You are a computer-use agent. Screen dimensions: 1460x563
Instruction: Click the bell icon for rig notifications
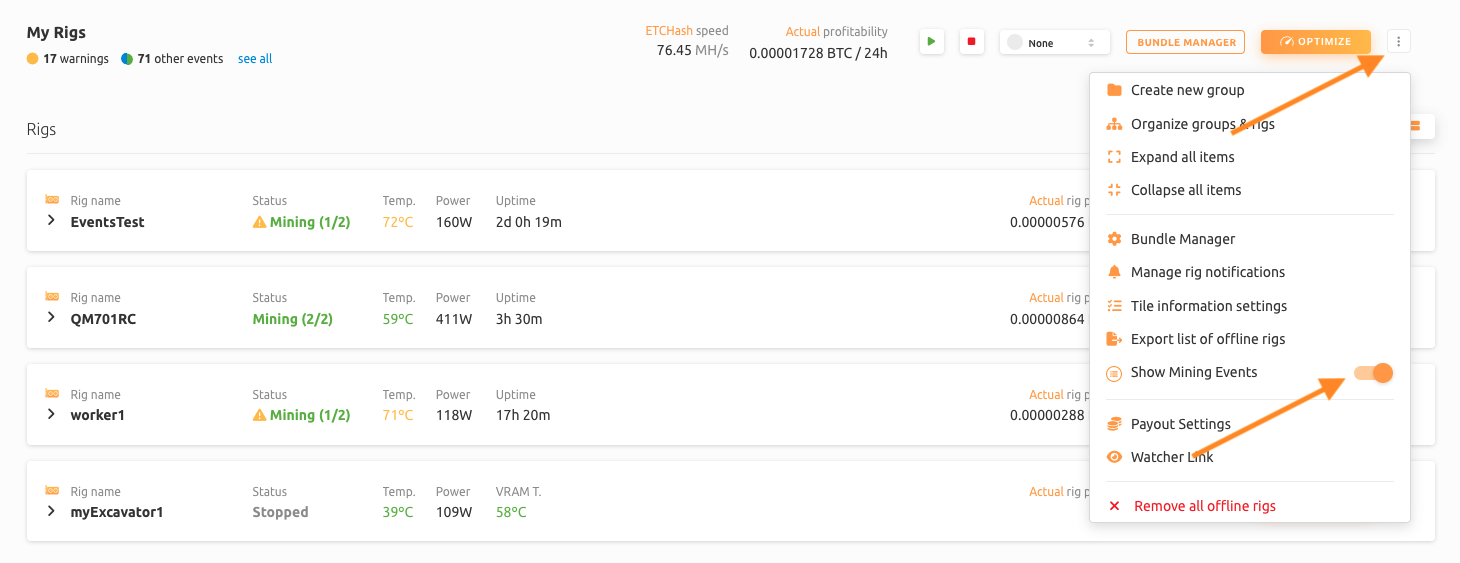(x=1114, y=272)
